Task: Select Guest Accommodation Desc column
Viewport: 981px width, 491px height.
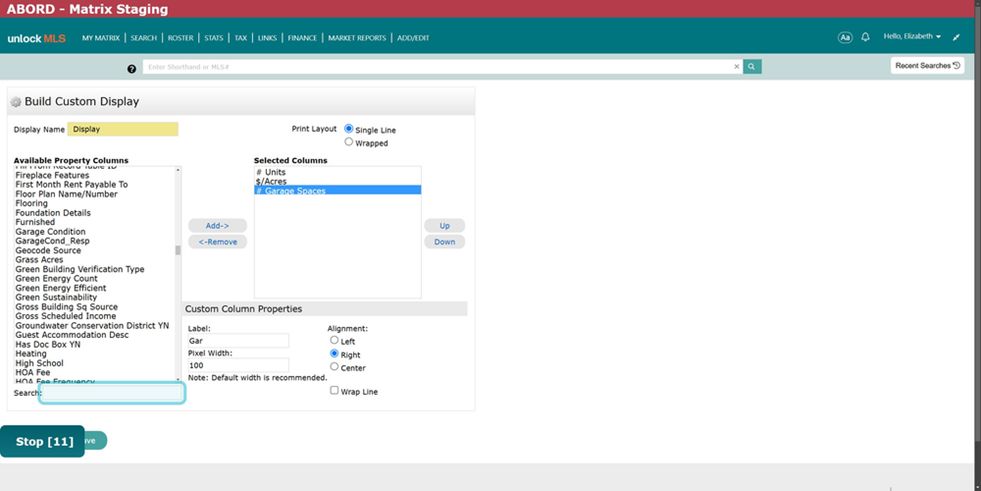Action: [x=72, y=335]
